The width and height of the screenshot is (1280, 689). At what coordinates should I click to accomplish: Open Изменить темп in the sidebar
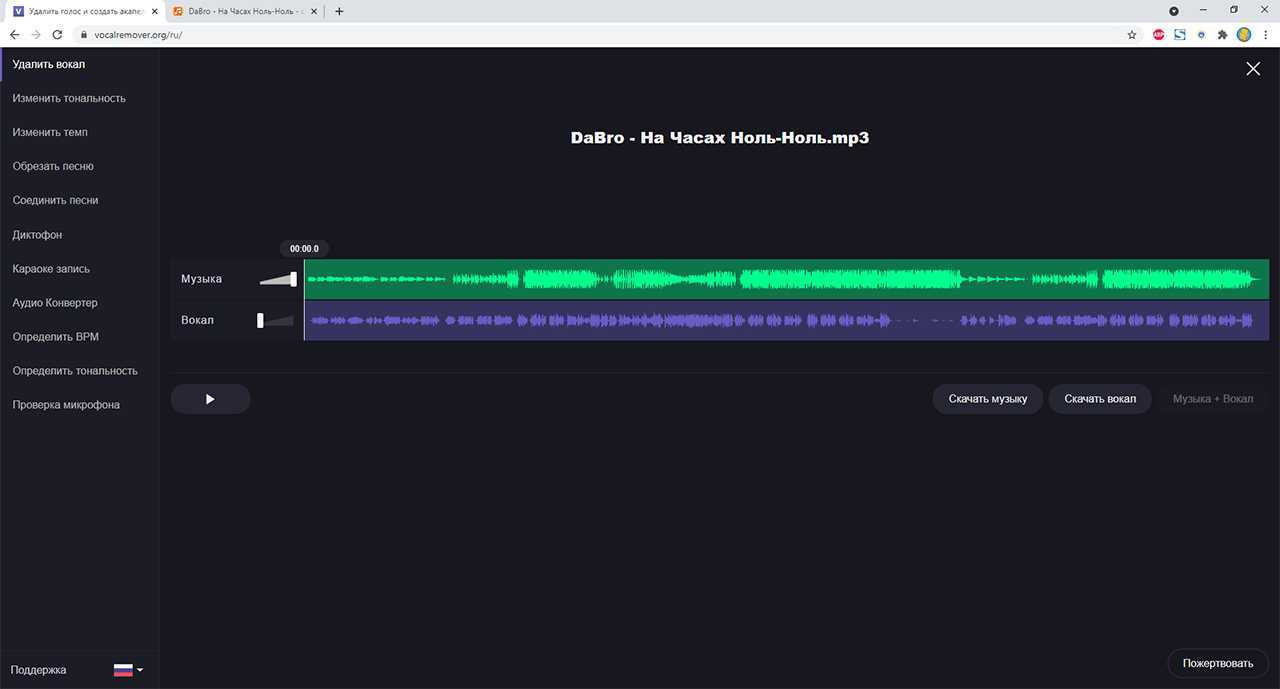[50, 132]
